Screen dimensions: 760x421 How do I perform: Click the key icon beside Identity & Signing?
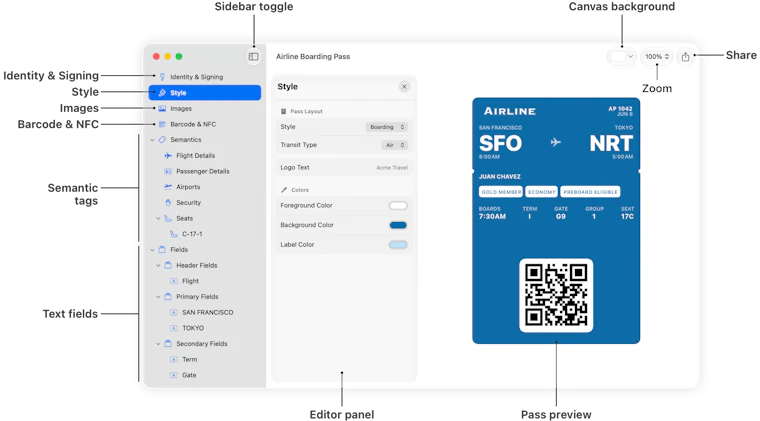coord(162,77)
